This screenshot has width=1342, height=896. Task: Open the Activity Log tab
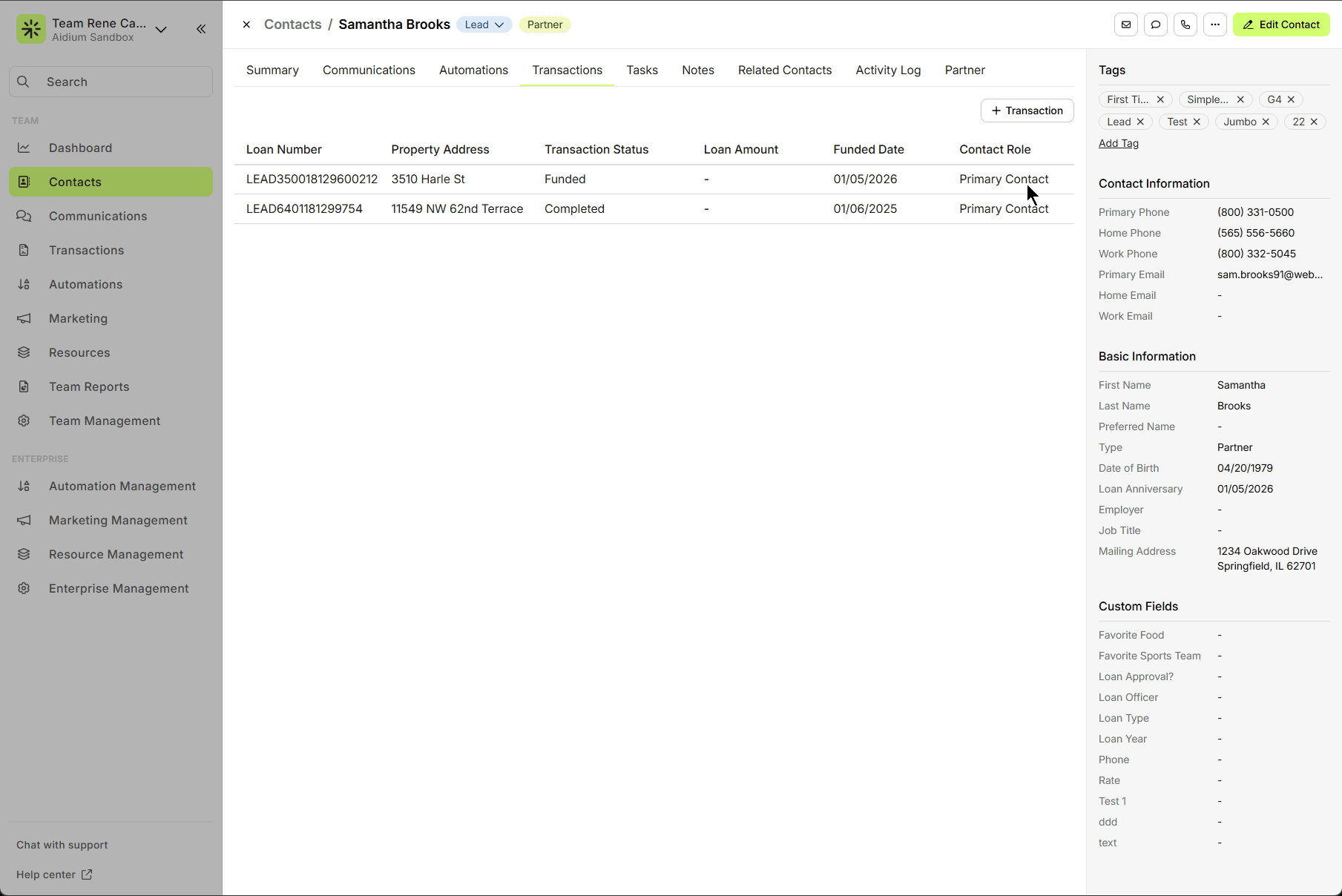point(888,70)
